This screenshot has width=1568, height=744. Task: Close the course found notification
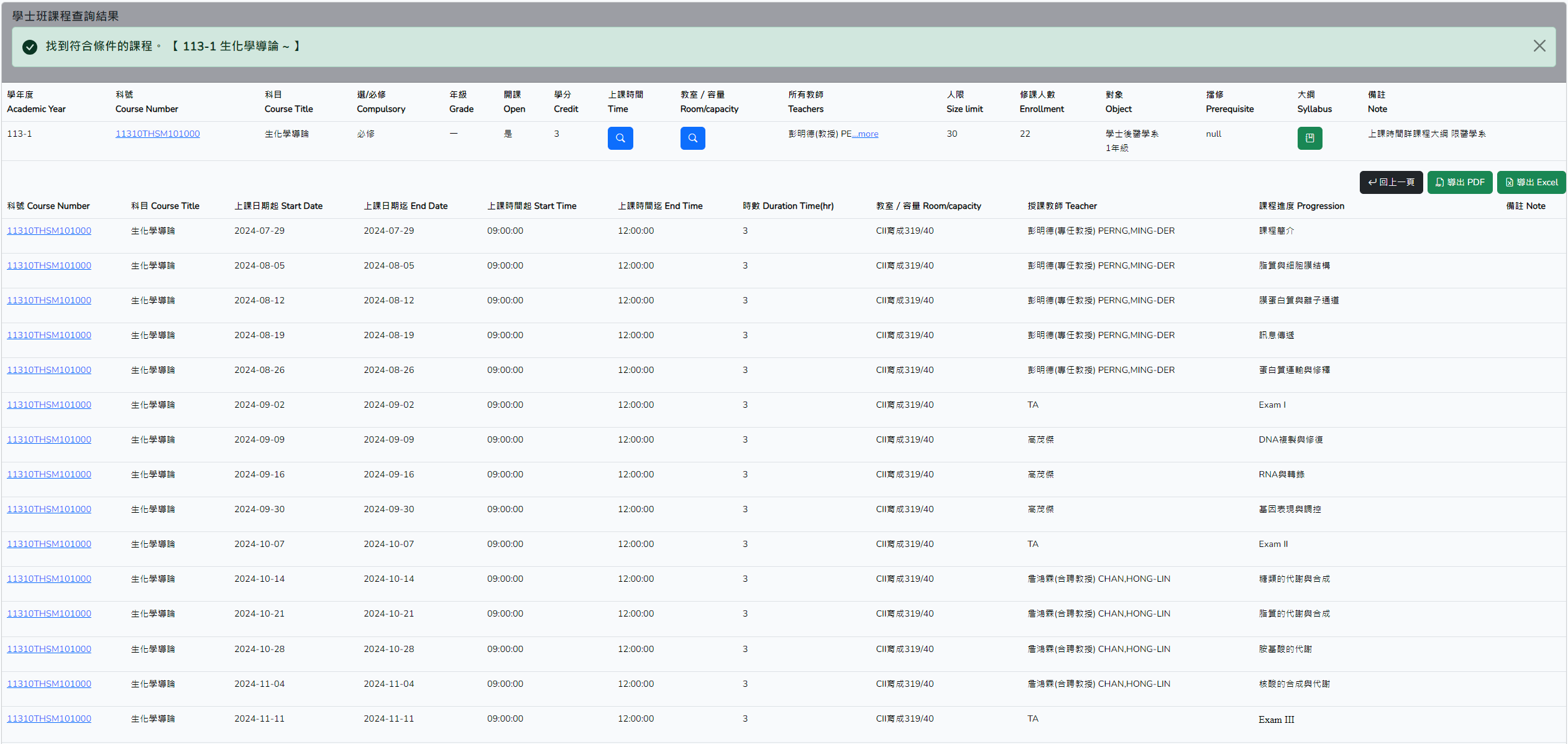pyautogui.click(x=1539, y=46)
